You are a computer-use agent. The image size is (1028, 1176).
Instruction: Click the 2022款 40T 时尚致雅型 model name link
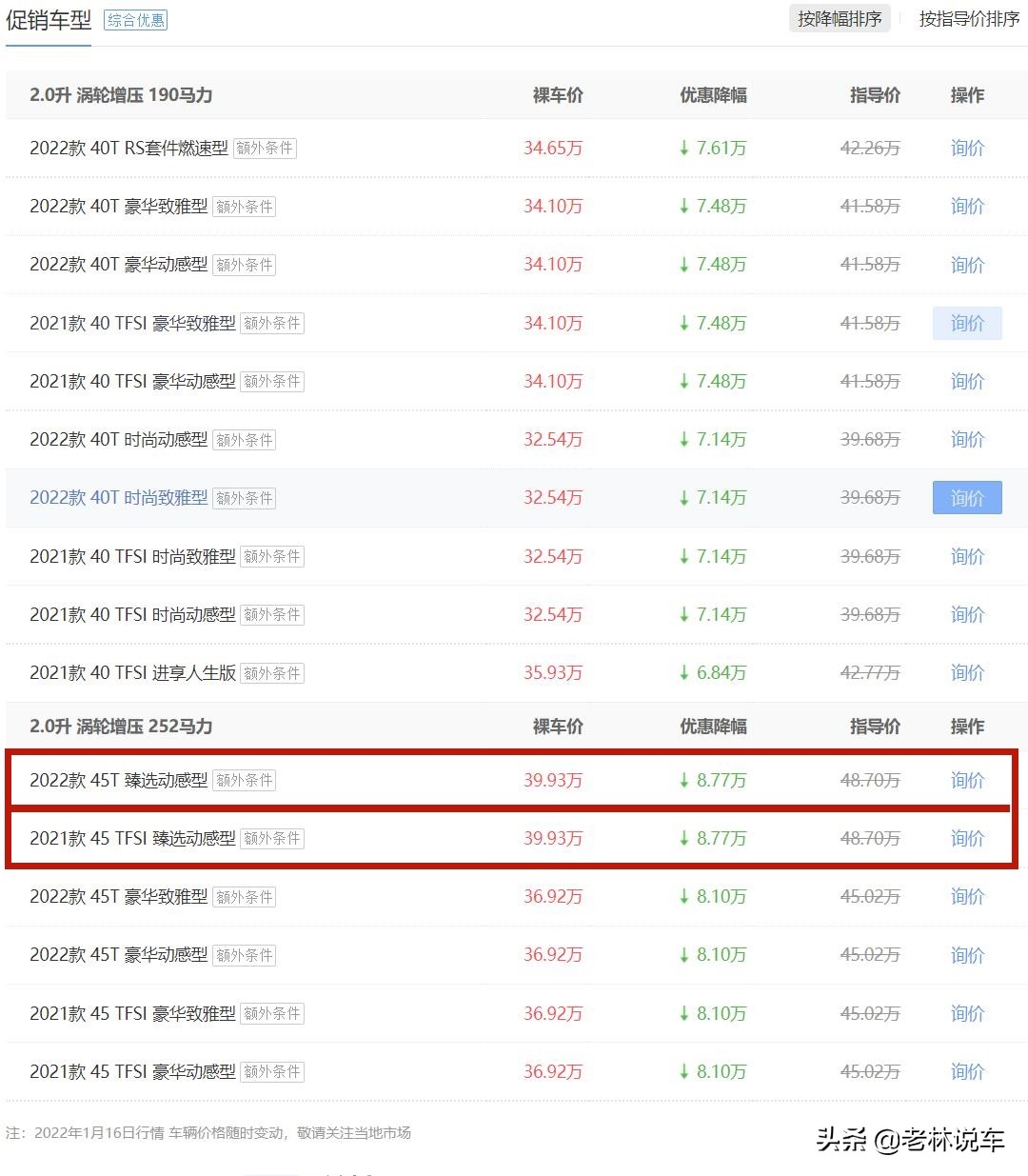pos(118,497)
